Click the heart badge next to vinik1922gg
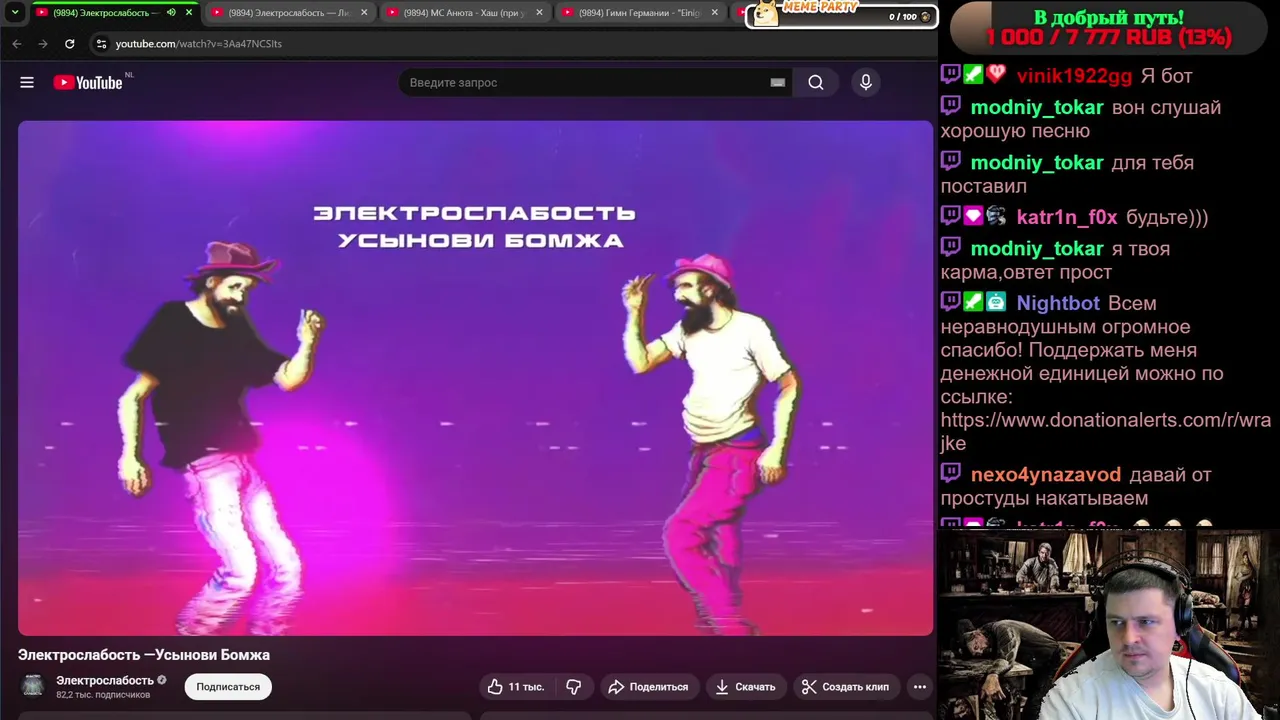1280x720 pixels. tap(995, 75)
